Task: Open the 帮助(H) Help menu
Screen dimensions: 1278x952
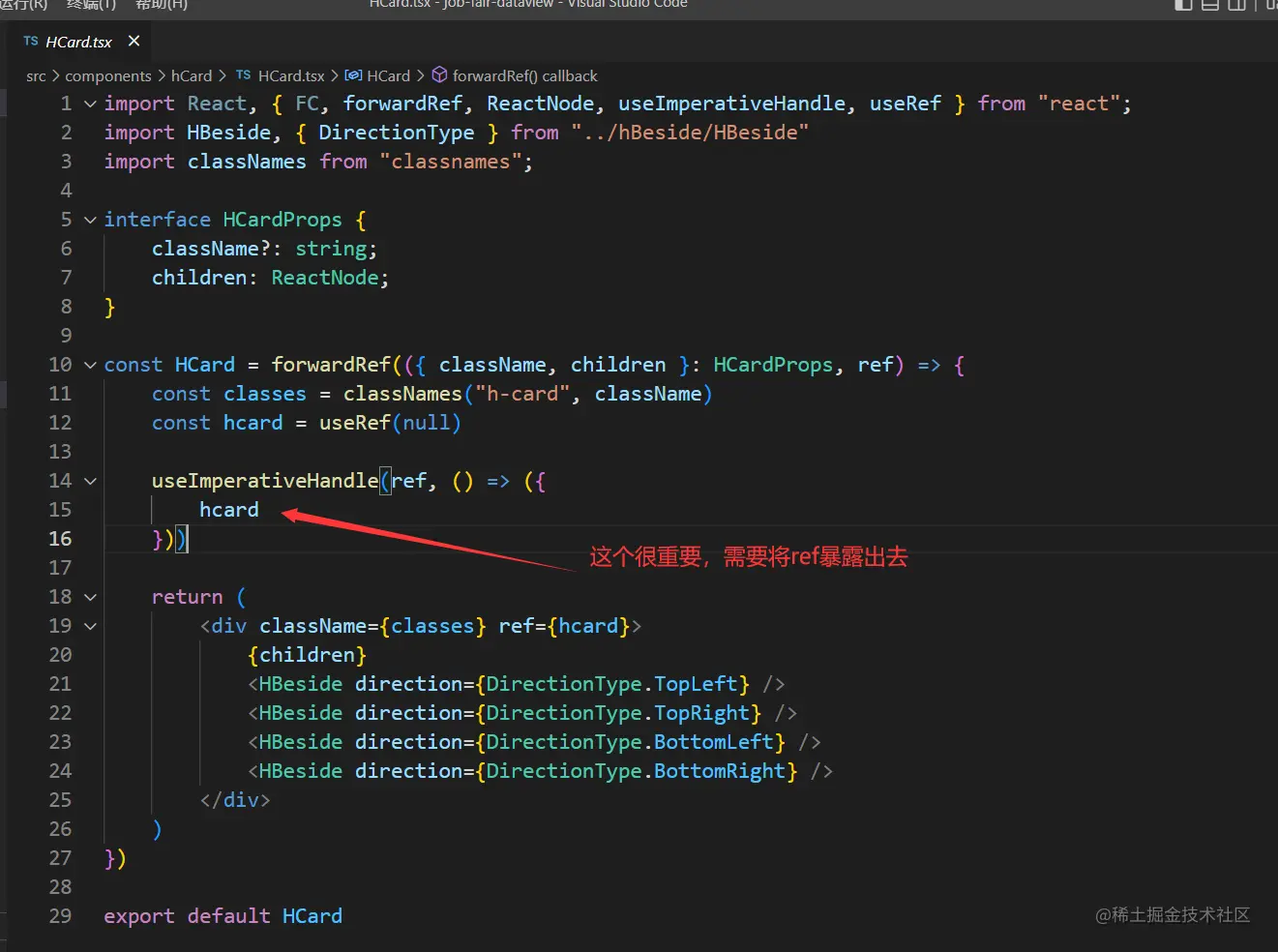Action: coord(162,4)
